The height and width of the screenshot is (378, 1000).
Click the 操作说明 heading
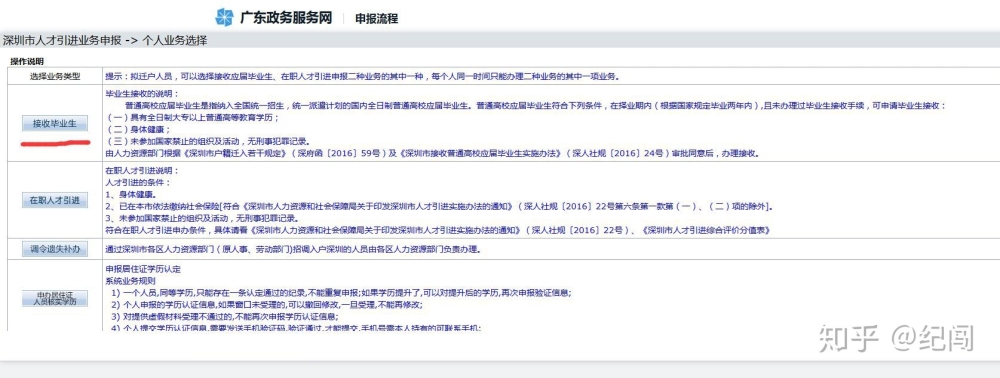point(27,61)
